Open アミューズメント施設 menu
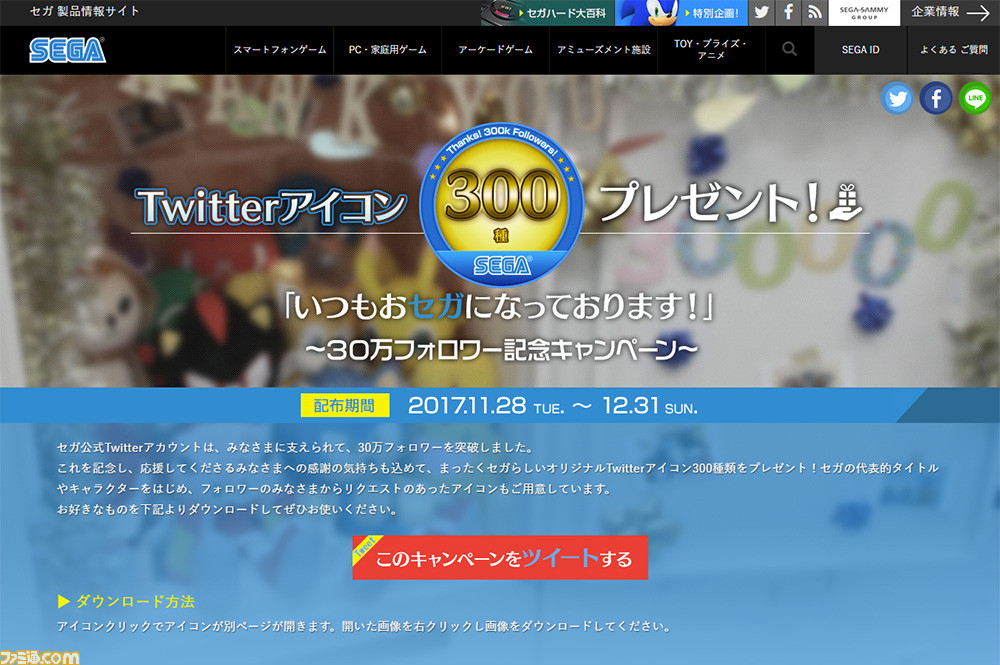Viewport: 1000px width, 665px height. click(x=603, y=50)
